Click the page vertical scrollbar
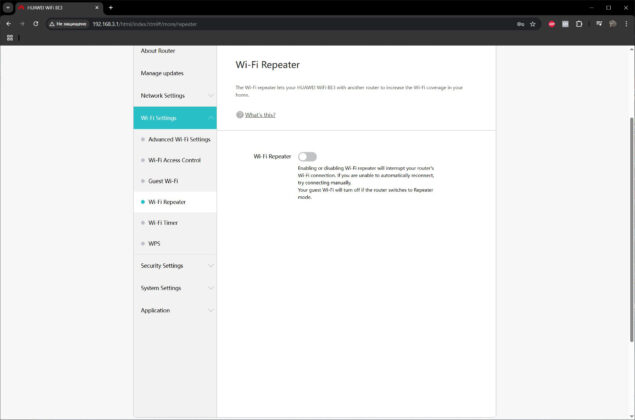 point(632,229)
